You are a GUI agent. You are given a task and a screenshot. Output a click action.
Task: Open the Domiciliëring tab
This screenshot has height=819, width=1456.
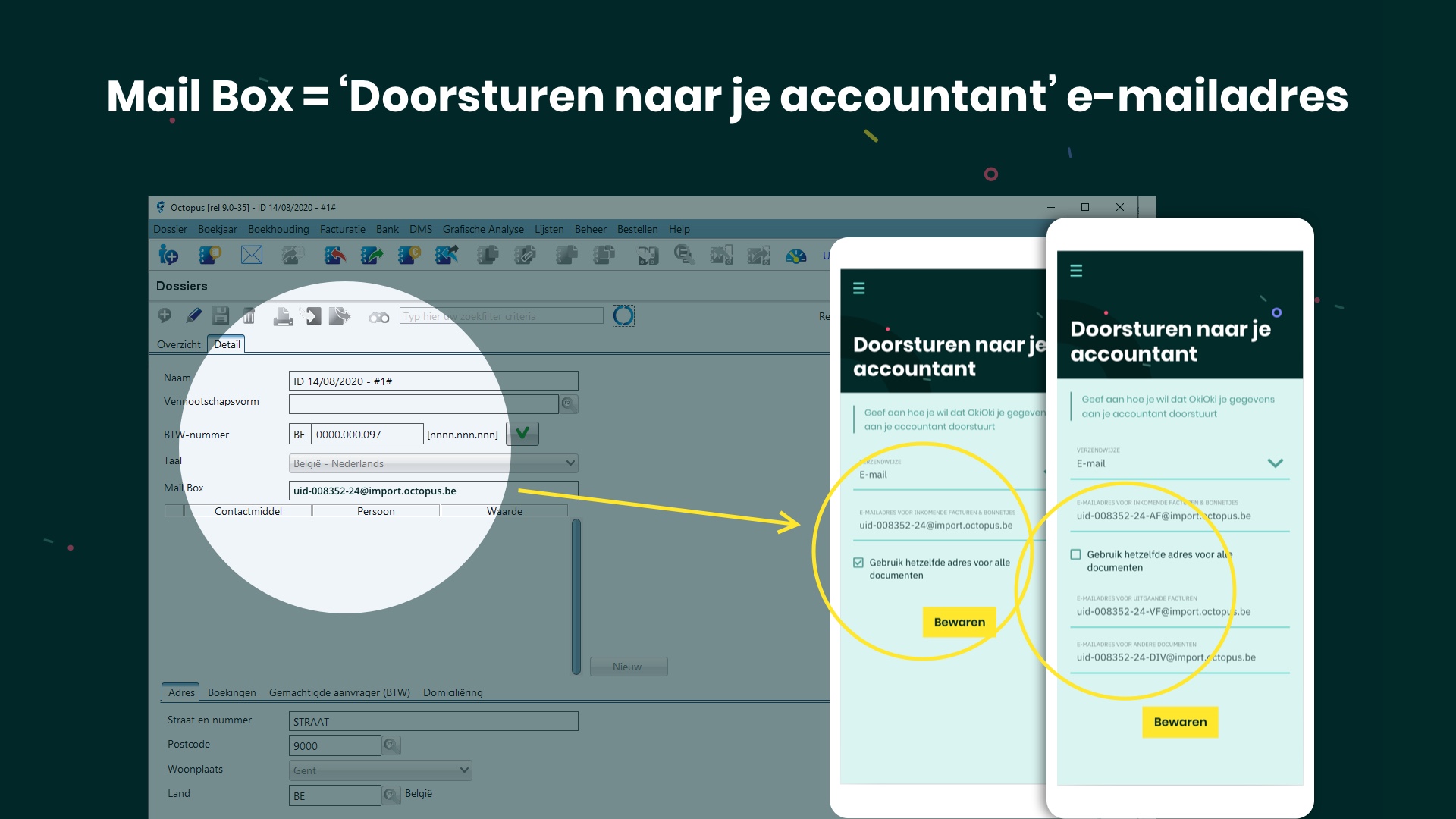tap(453, 692)
